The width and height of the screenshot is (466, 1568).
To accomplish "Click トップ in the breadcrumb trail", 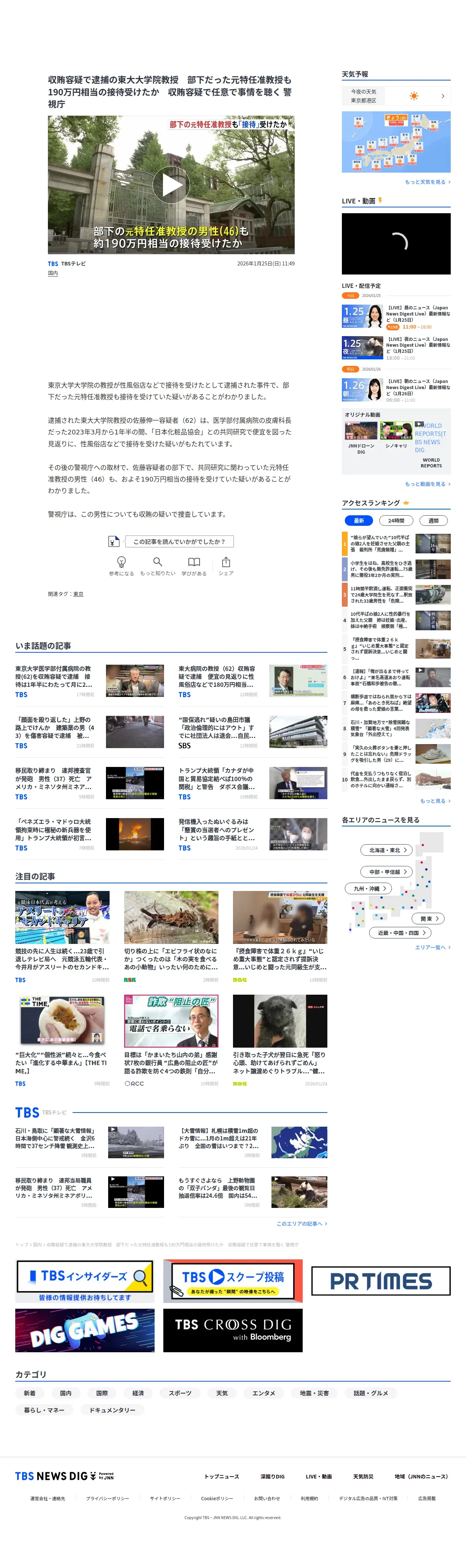I will pyautogui.click(x=21, y=1245).
